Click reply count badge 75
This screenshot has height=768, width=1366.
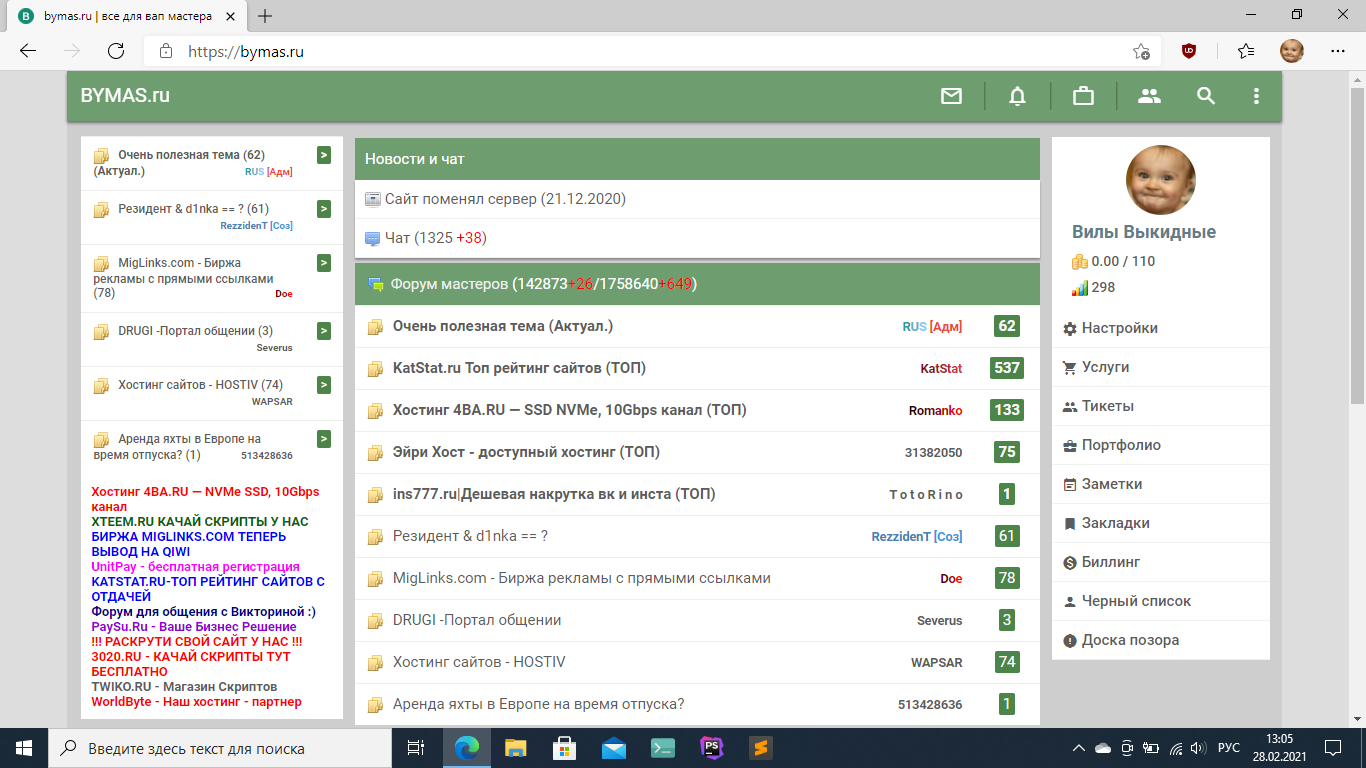(x=1007, y=452)
